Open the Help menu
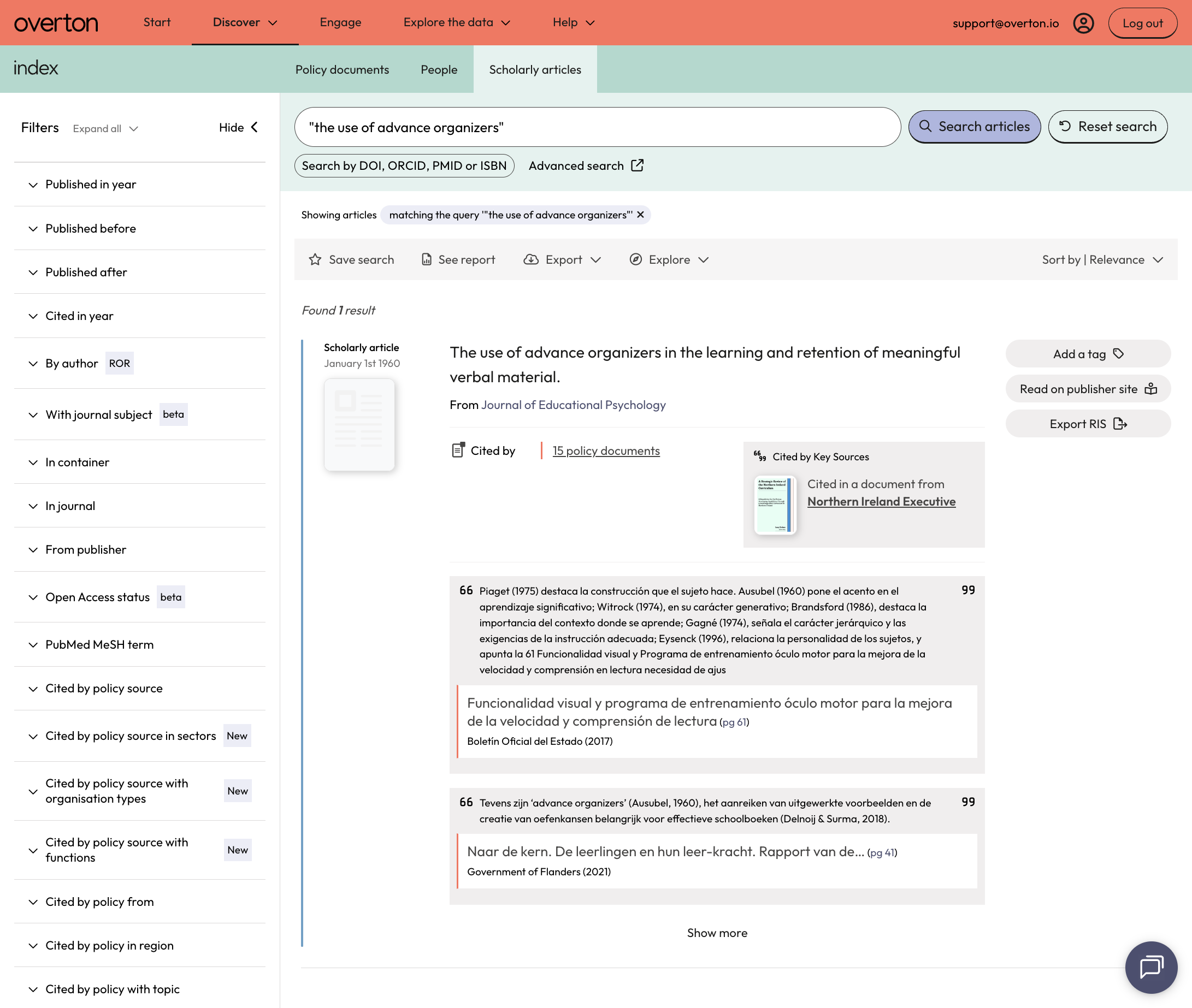The width and height of the screenshot is (1192, 1008). pyautogui.click(x=574, y=22)
